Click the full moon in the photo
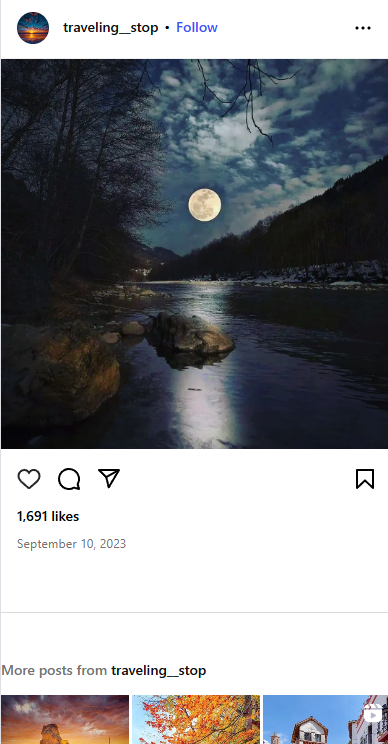This screenshot has width=388, height=744. (204, 205)
